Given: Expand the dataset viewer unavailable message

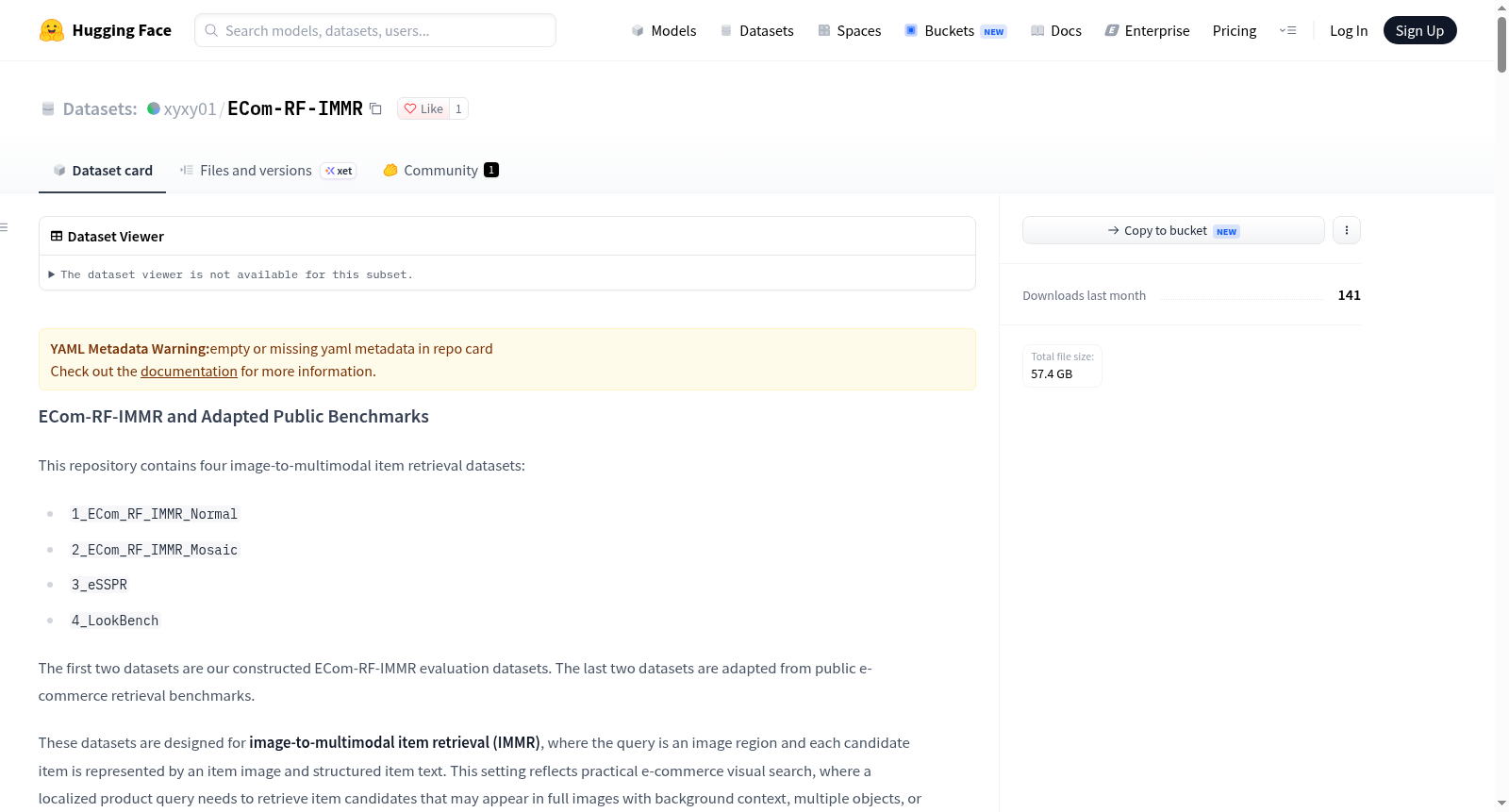Looking at the screenshot, I should (x=231, y=274).
